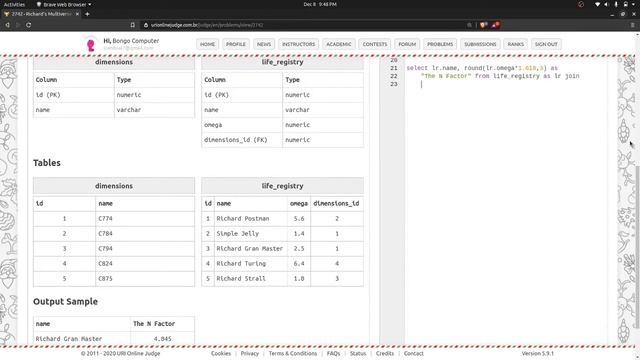This screenshot has height=360, width=640.
Task: Open the system Wi-Fi indicator
Action: click(598, 4)
